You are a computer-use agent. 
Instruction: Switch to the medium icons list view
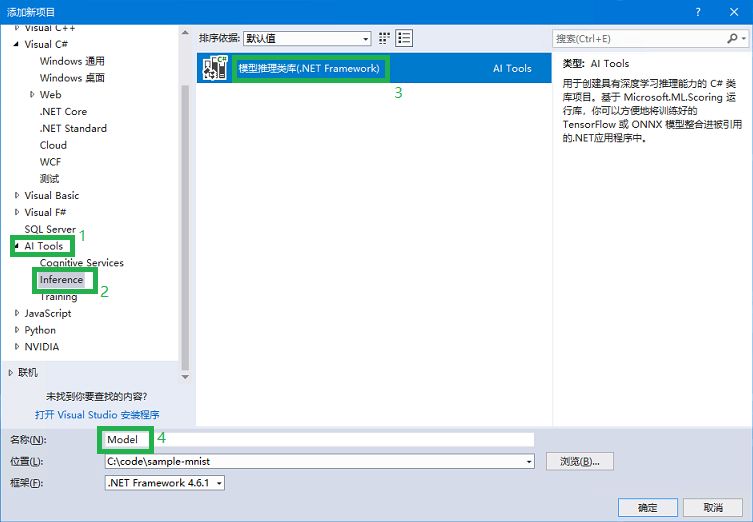click(404, 38)
